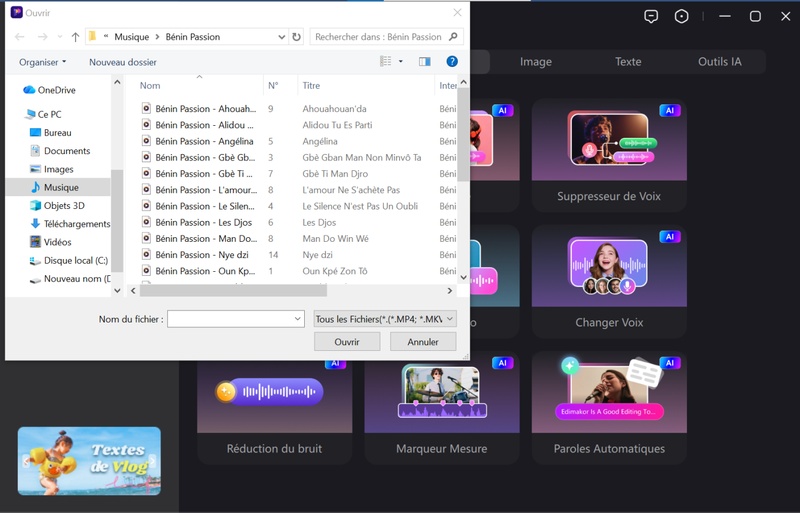Select file Bénin Passion - Oun Kp...
The width and height of the screenshot is (800, 513).
click(198, 271)
